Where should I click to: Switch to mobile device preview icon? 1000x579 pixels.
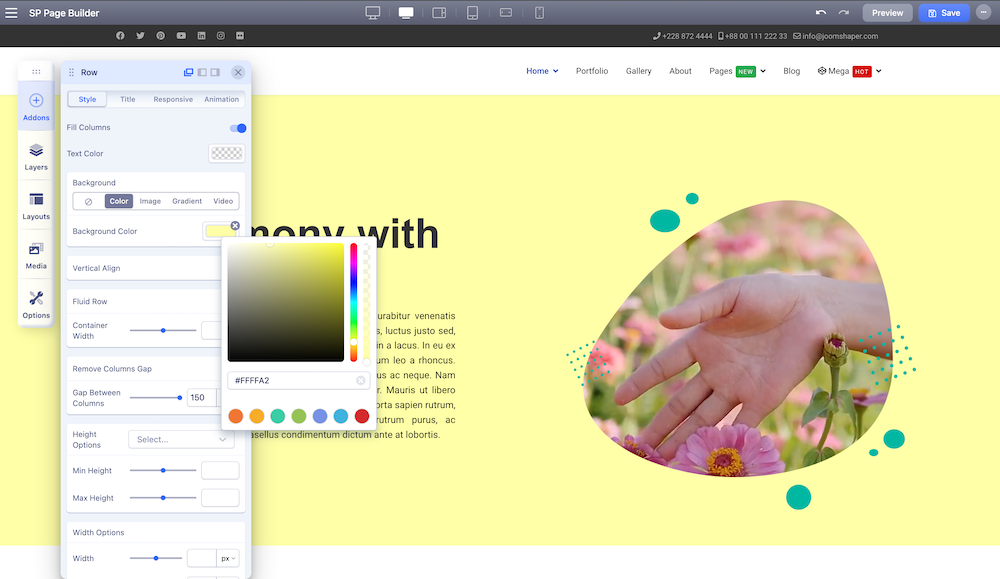coord(539,13)
